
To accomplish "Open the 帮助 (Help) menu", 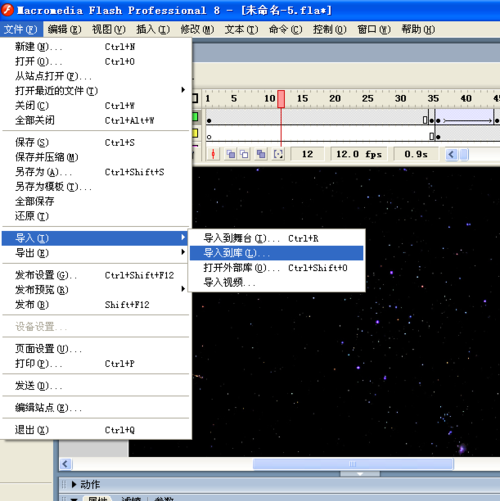I will pyautogui.click(x=418, y=29).
